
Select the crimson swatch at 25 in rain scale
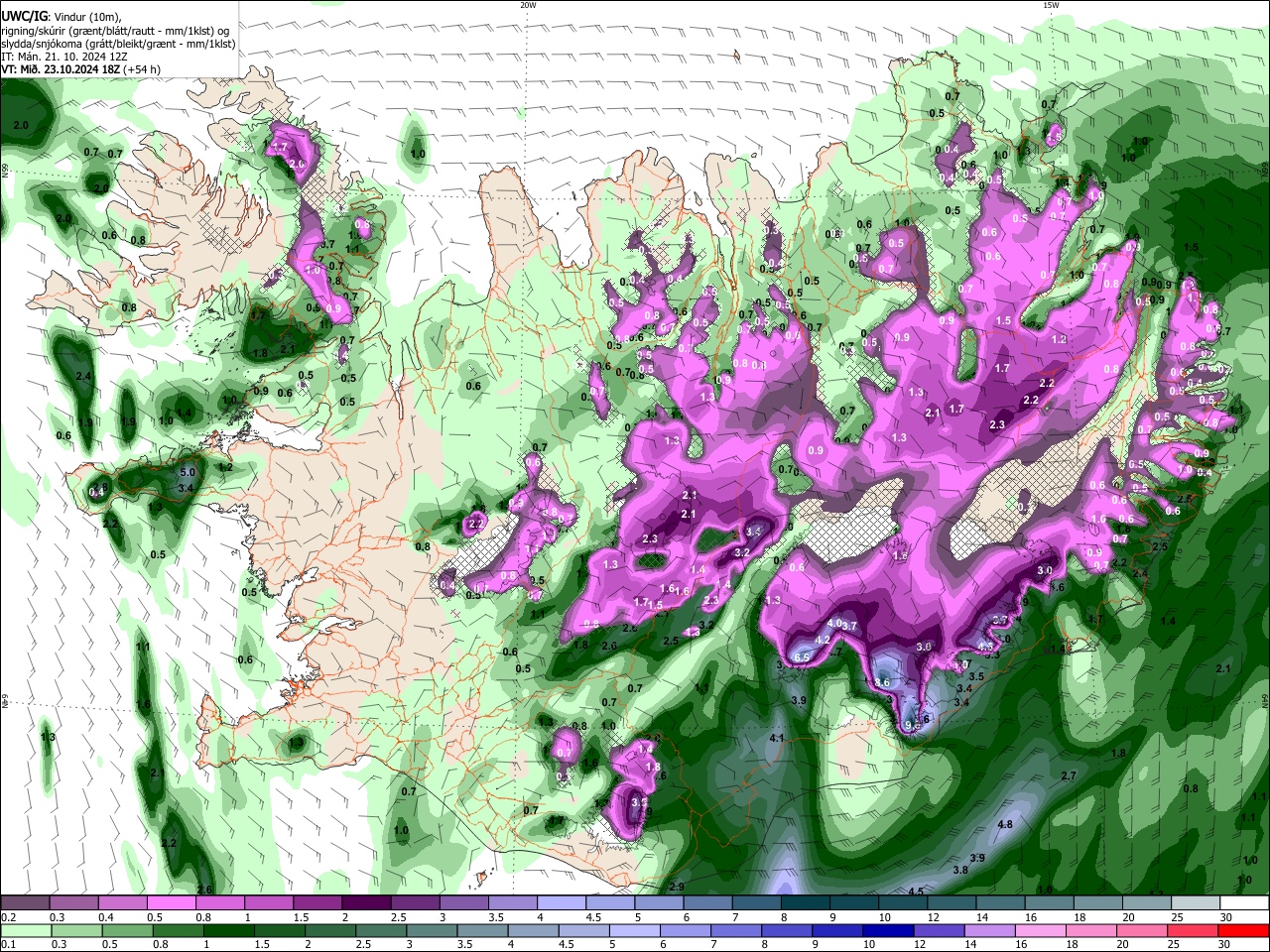click(1194, 930)
